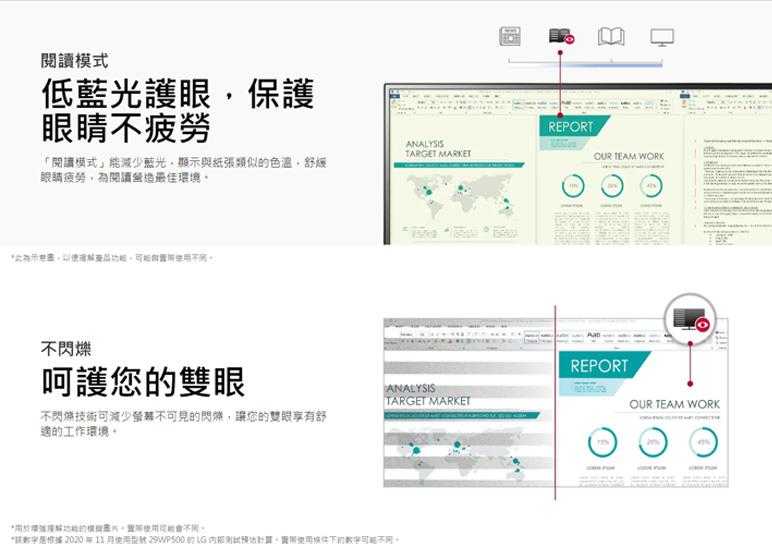Click the 不閃爍 section label

click(66, 349)
